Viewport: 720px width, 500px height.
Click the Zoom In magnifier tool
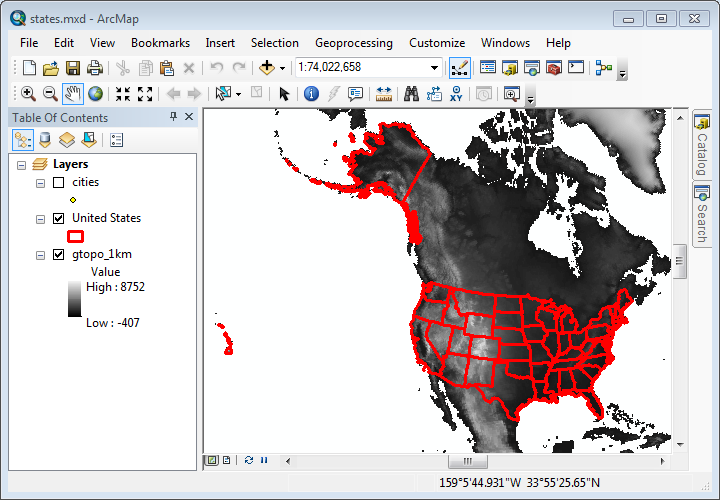(28, 94)
